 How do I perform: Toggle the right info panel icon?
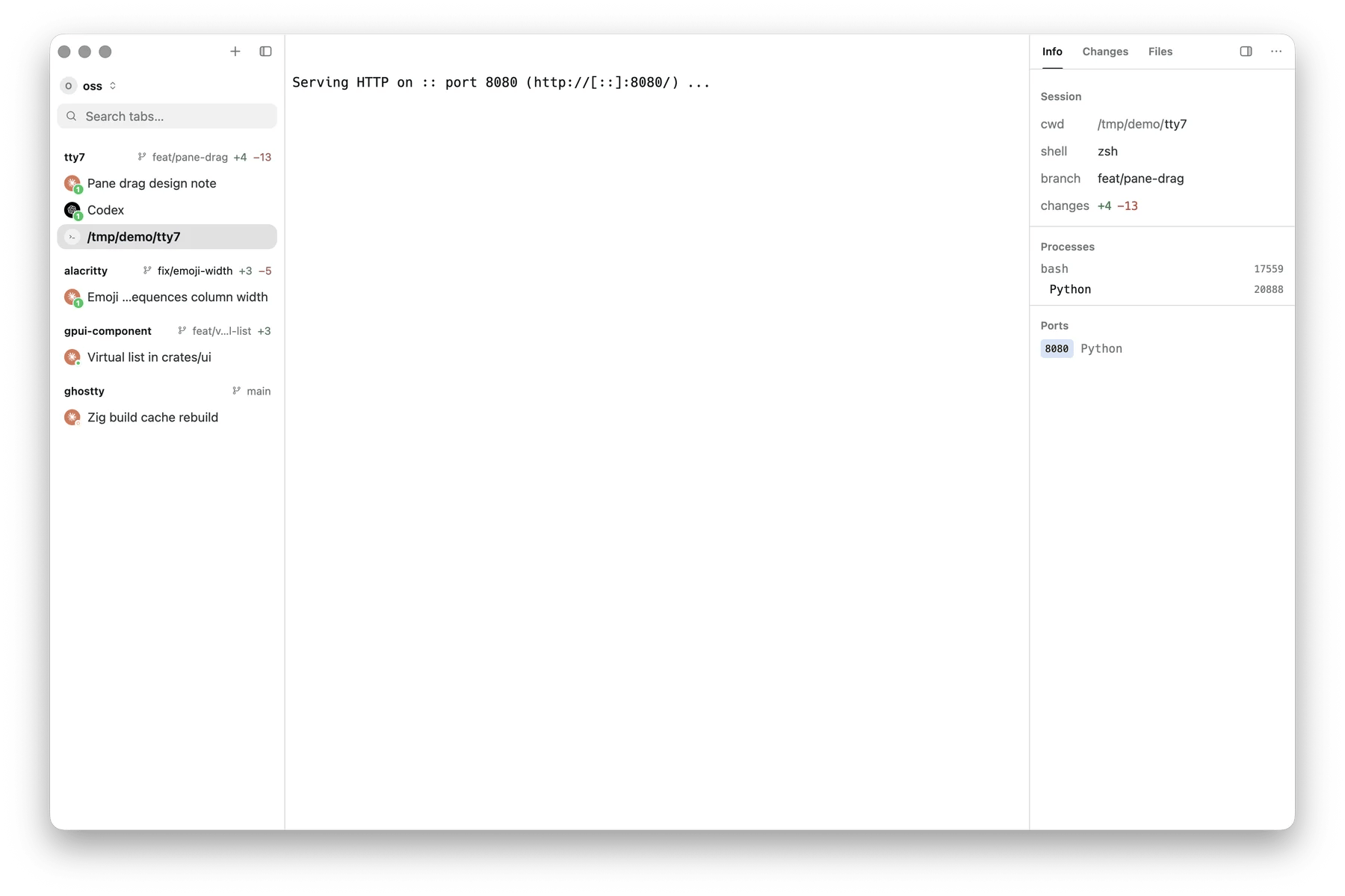(x=1246, y=52)
